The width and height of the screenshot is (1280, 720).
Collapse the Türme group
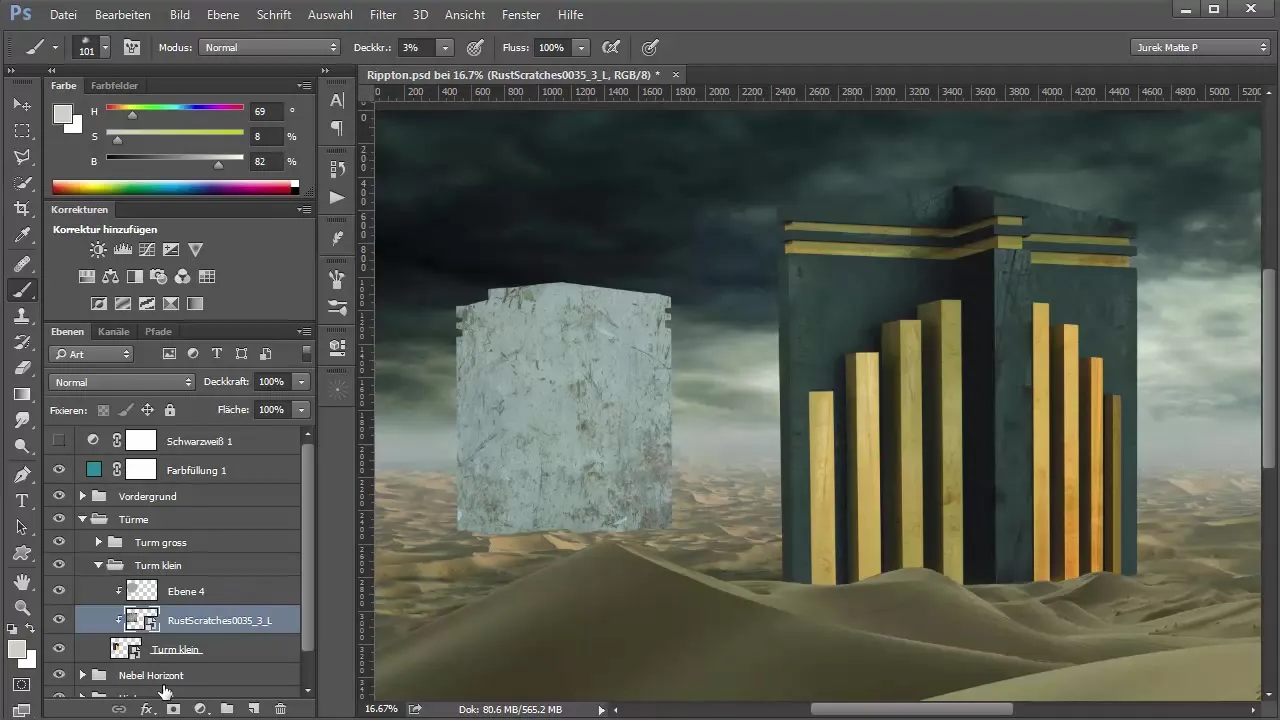click(83, 519)
